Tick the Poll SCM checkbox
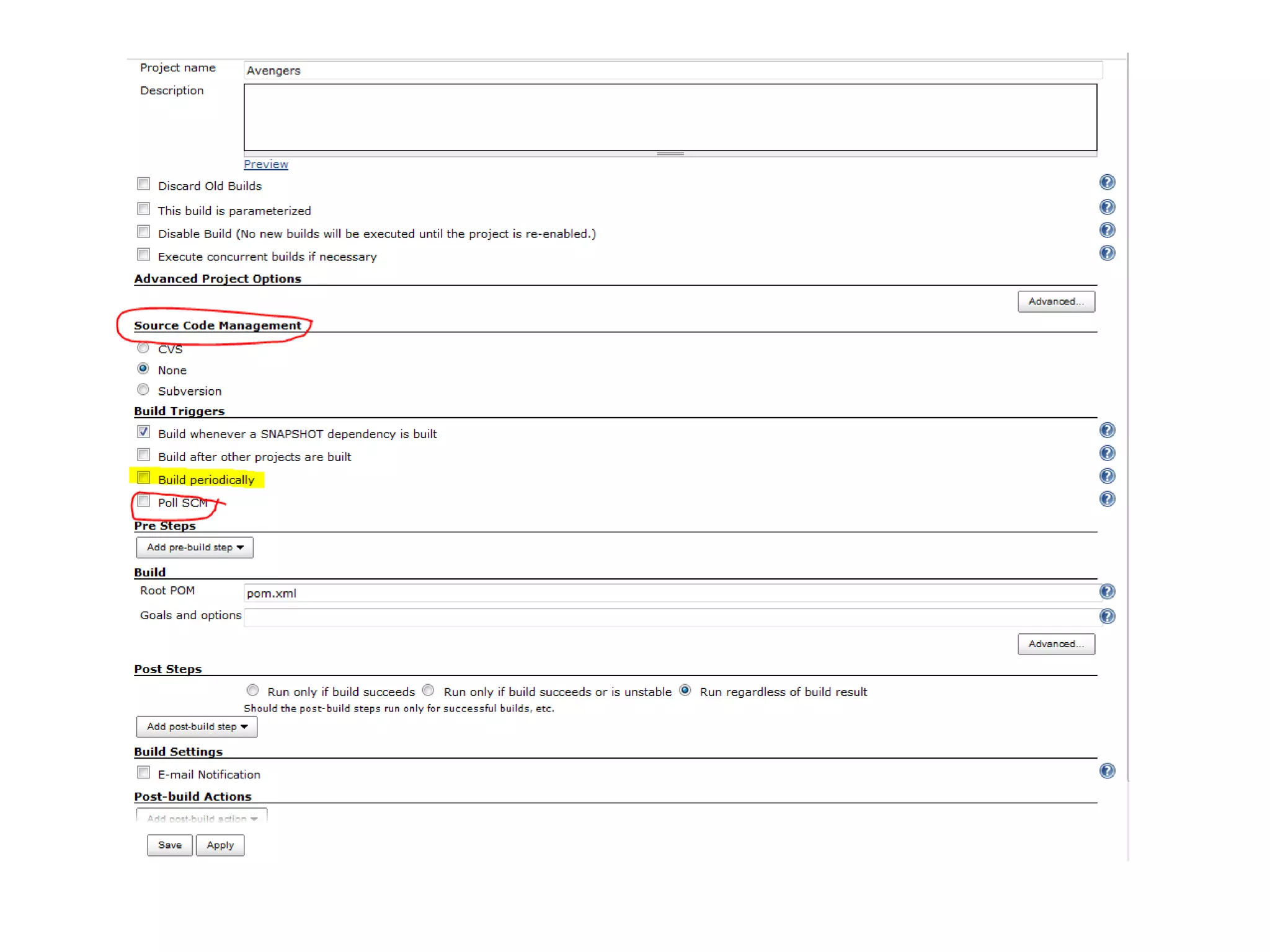Viewport: 1270px width, 952px height. (x=144, y=501)
